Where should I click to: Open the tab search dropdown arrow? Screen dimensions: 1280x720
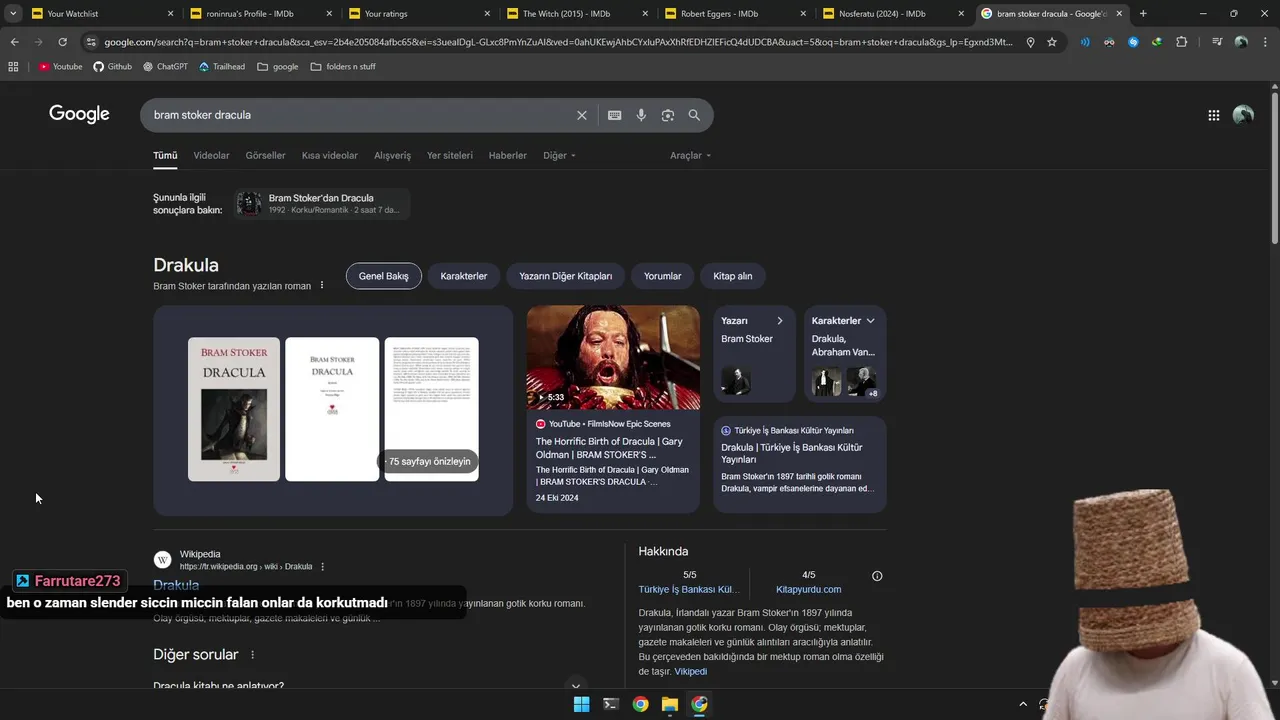13,13
